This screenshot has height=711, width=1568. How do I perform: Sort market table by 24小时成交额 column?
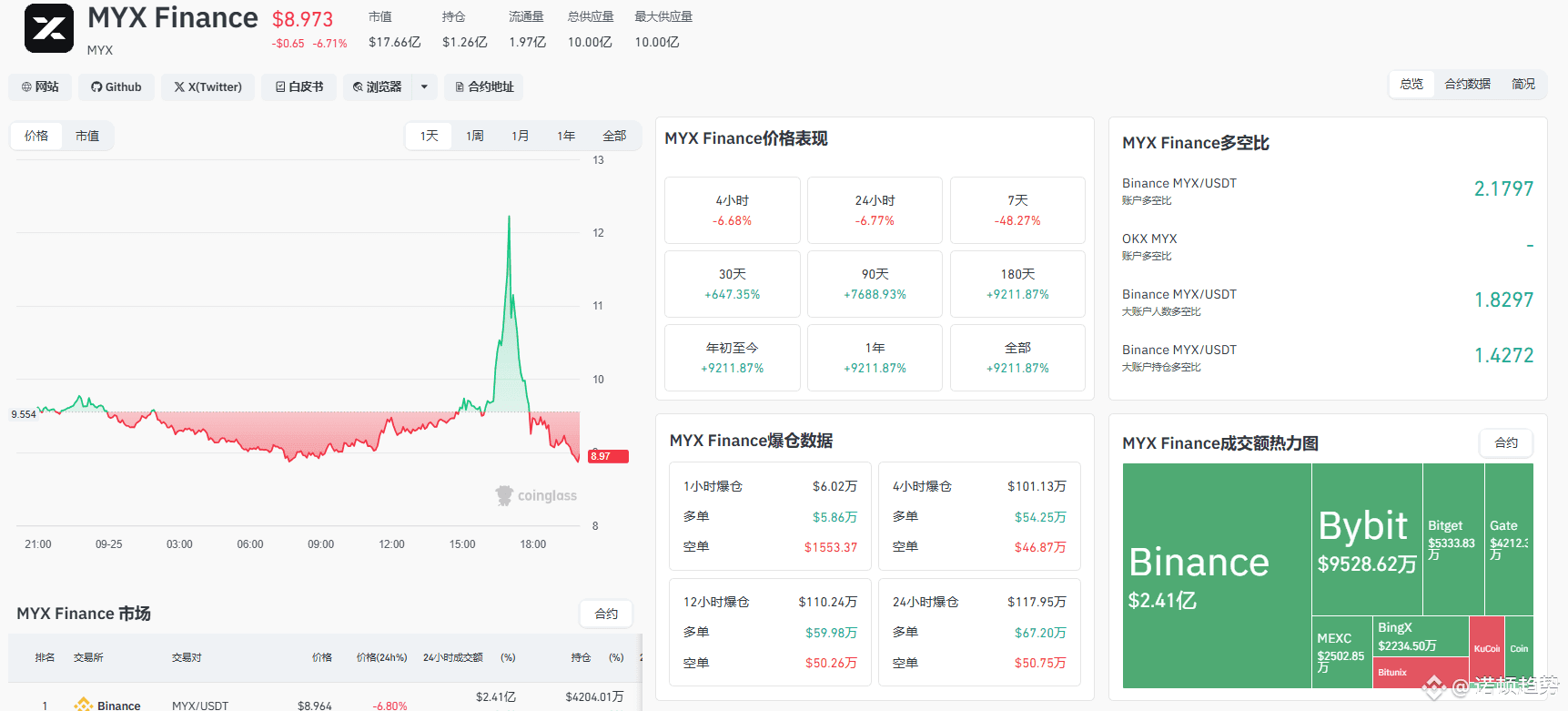453,657
